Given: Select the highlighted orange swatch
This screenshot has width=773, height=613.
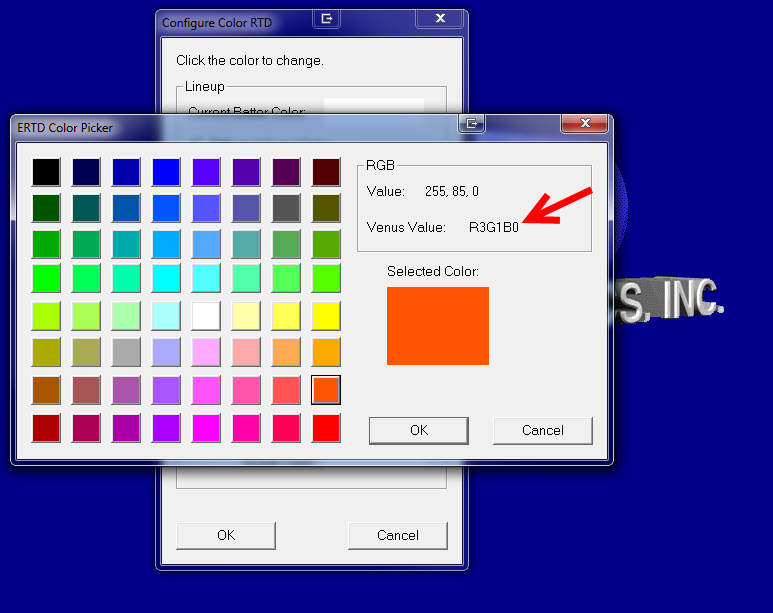Looking at the screenshot, I should [326, 390].
